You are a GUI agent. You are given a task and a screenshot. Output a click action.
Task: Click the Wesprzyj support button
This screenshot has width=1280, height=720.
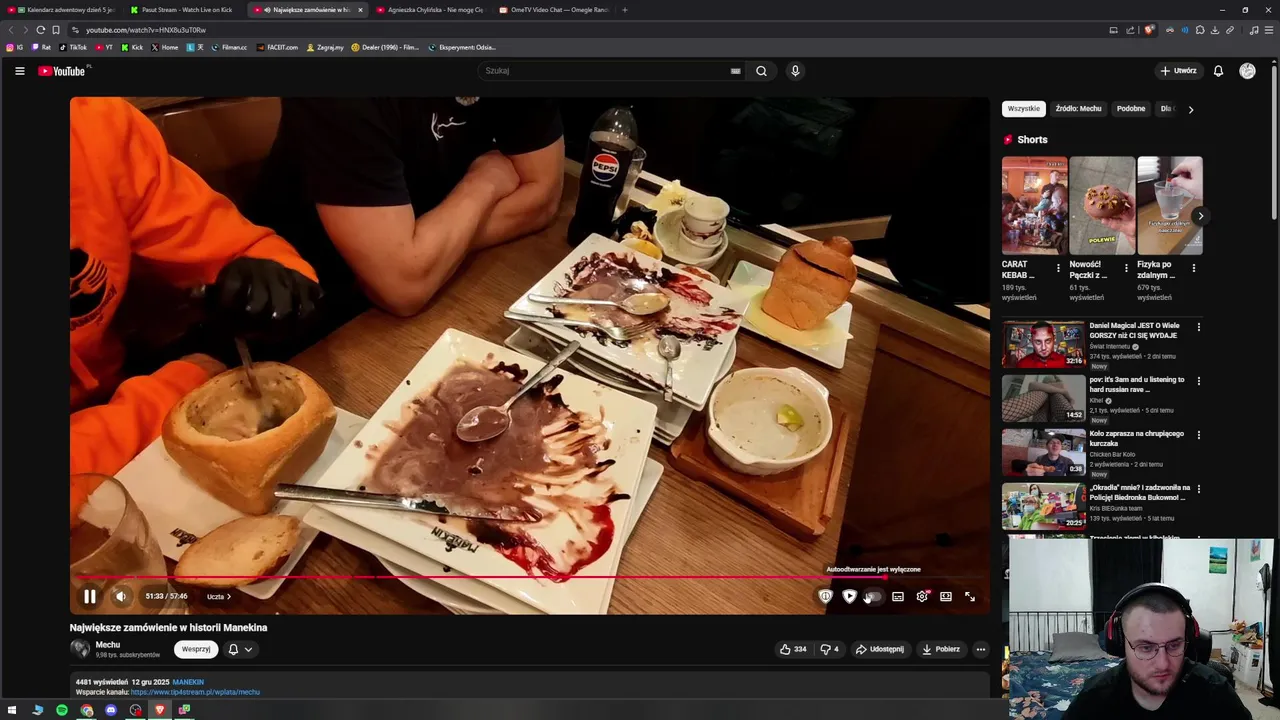click(196, 649)
